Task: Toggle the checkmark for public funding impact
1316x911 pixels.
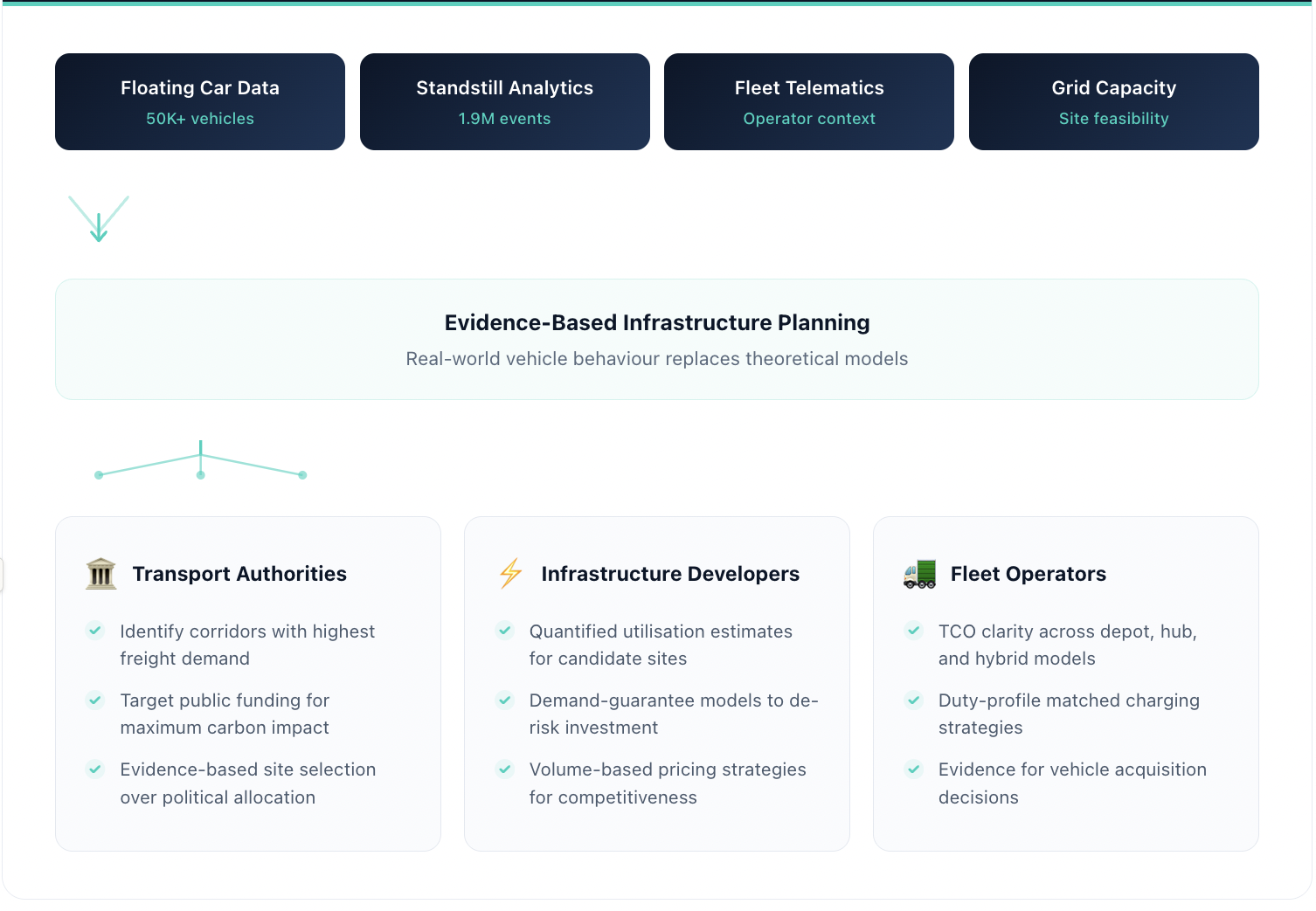Action: pos(94,701)
